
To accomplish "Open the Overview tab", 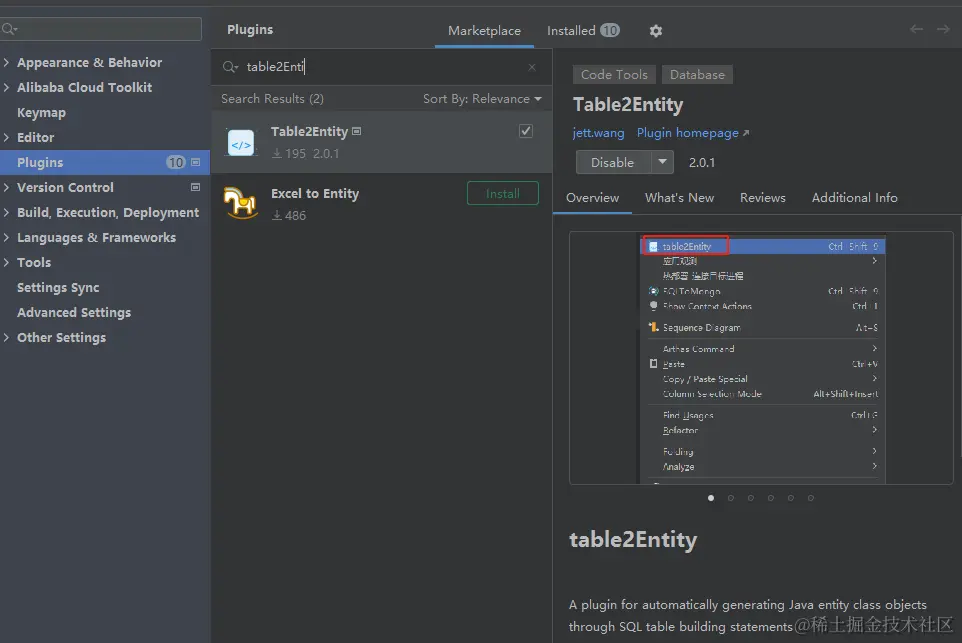I will coord(592,198).
